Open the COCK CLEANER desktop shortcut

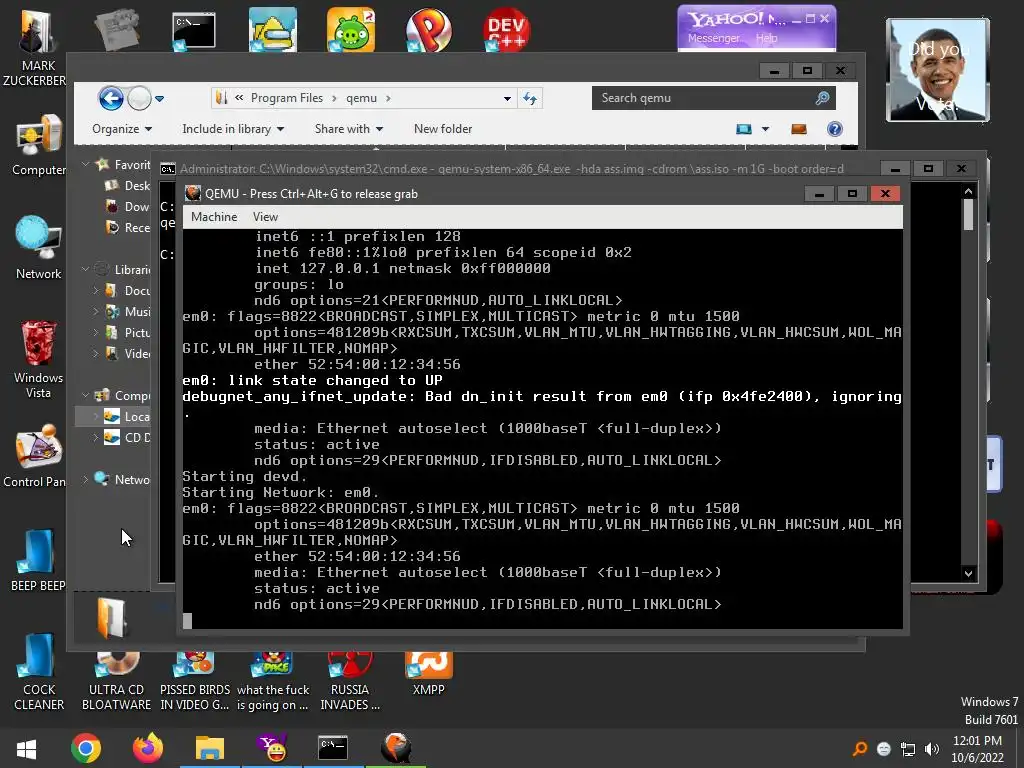39,673
